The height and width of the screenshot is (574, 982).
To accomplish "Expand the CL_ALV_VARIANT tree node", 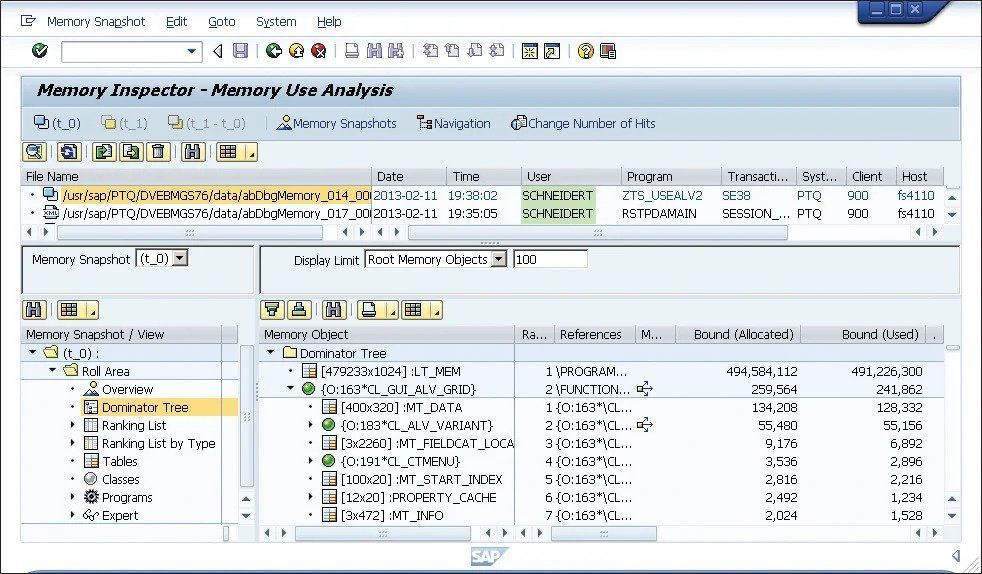I will pyautogui.click(x=310, y=425).
